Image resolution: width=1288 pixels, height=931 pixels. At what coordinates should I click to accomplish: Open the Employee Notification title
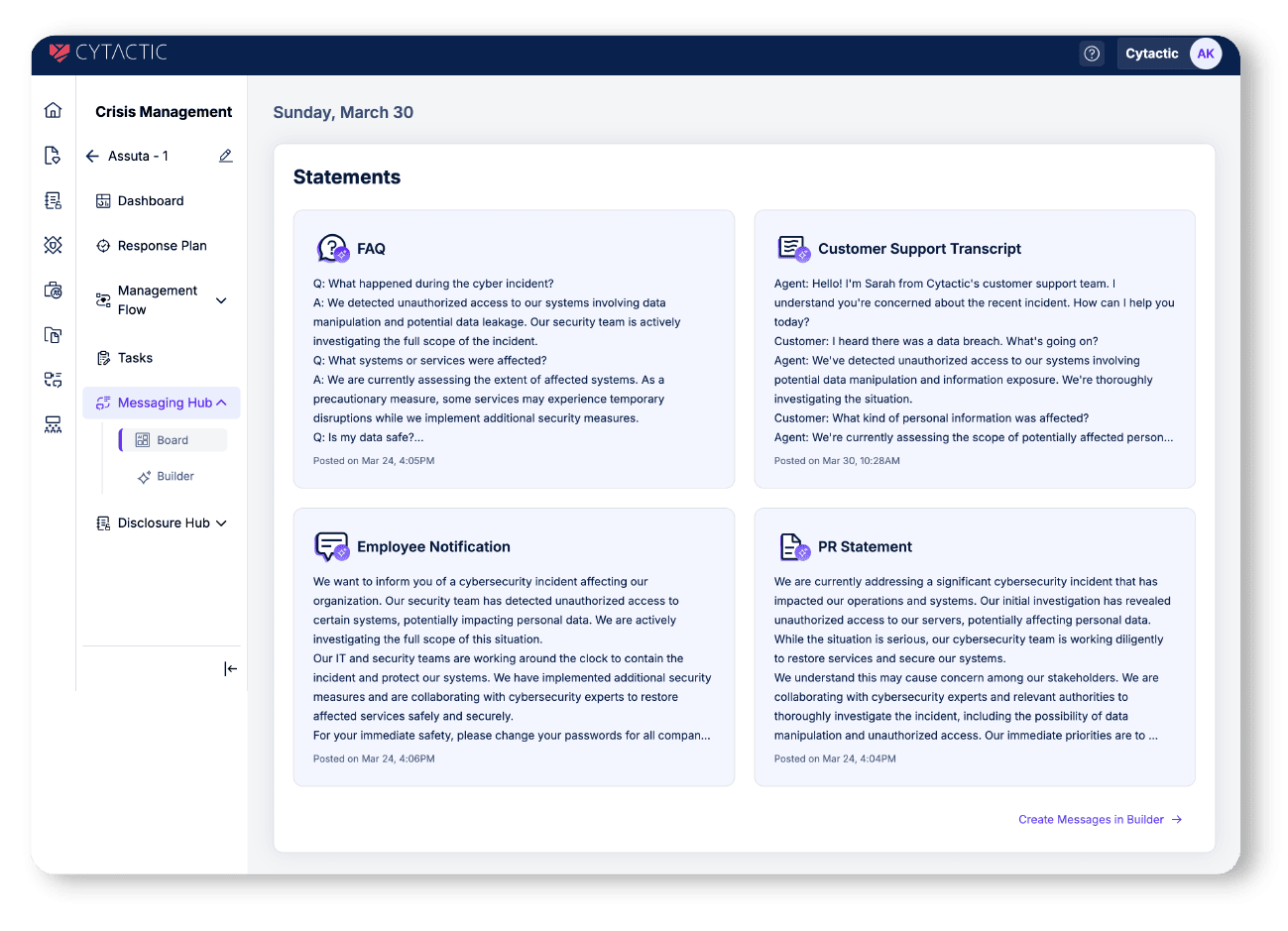(433, 547)
